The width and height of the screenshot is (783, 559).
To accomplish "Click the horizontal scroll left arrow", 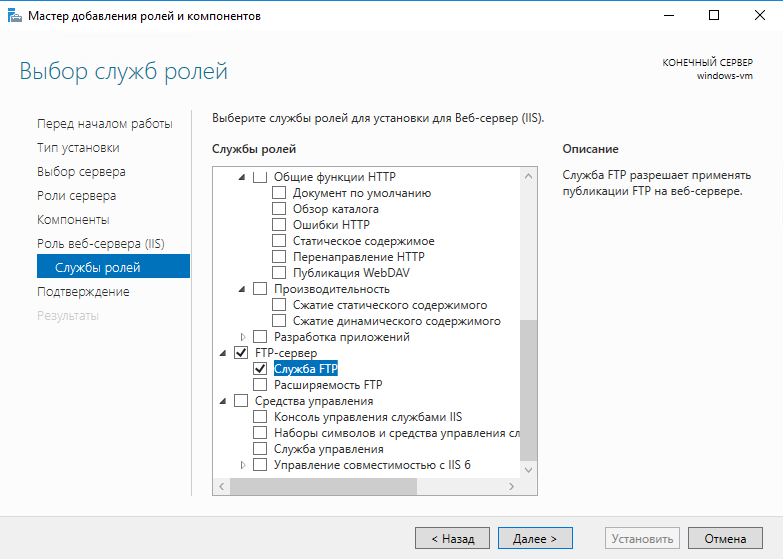I will pyautogui.click(x=222, y=486).
